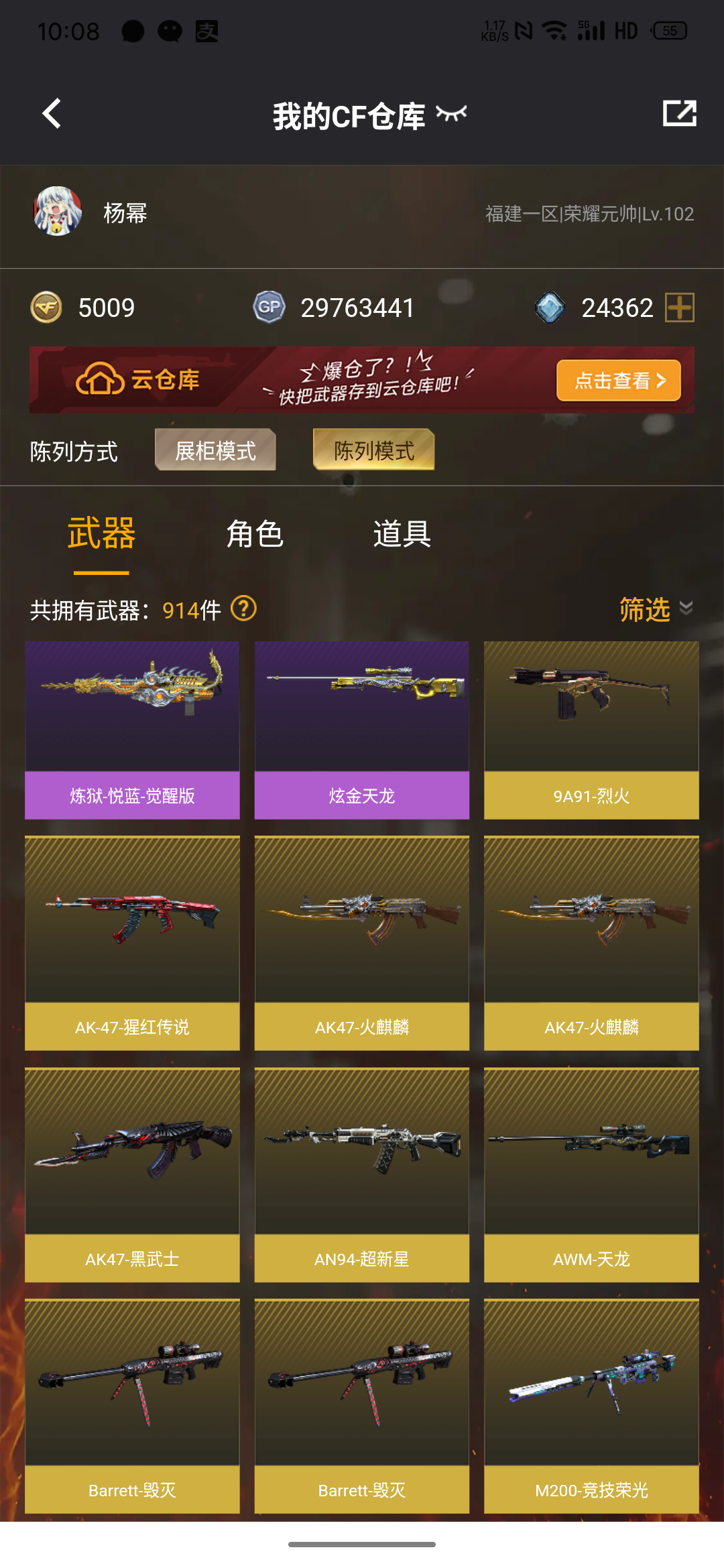Tap the back arrow icon

click(x=52, y=113)
